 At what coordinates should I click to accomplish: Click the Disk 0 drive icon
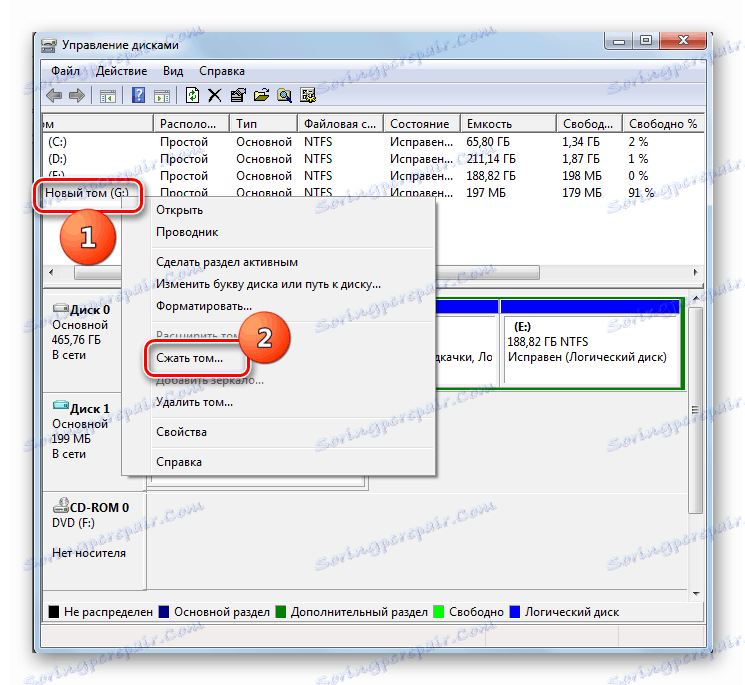point(61,309)
